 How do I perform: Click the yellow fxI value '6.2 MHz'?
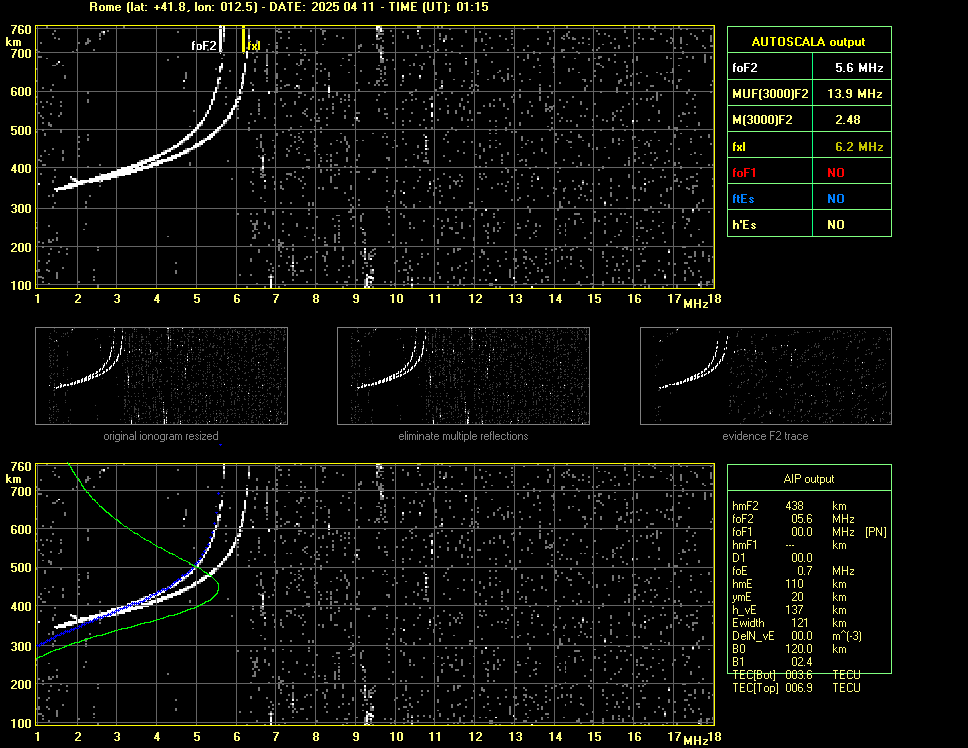(859, 147)
